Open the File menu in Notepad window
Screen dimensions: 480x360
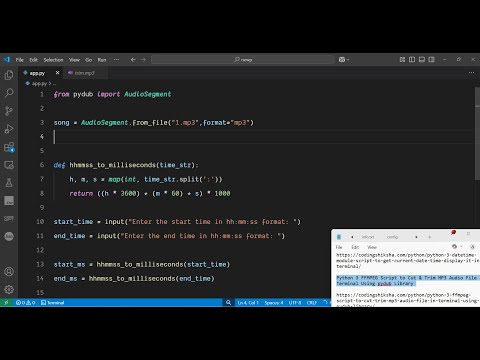click(339, 247)
